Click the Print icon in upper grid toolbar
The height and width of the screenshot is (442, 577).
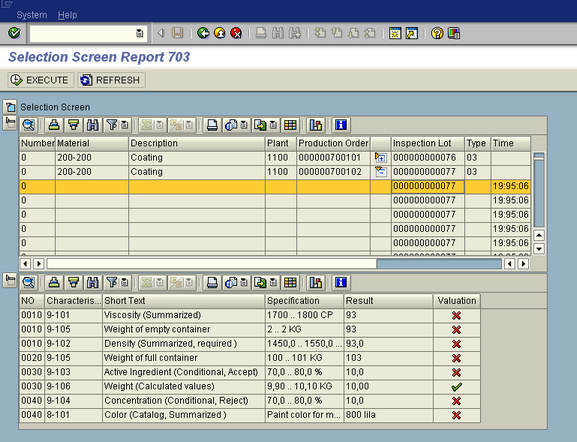[x=212, y=125]
